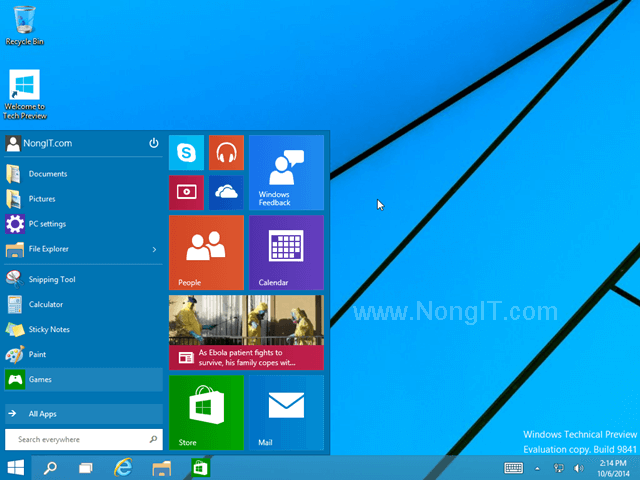Select Welcome to Tech Preview shortcut
The image size is (640, 480).
pyautogui.click(x=24, y=95)
